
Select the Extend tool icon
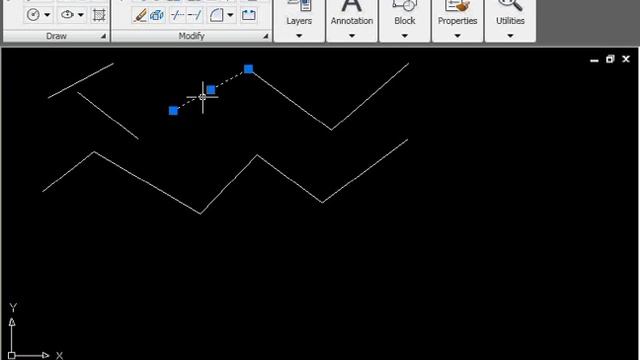[195, 16]
